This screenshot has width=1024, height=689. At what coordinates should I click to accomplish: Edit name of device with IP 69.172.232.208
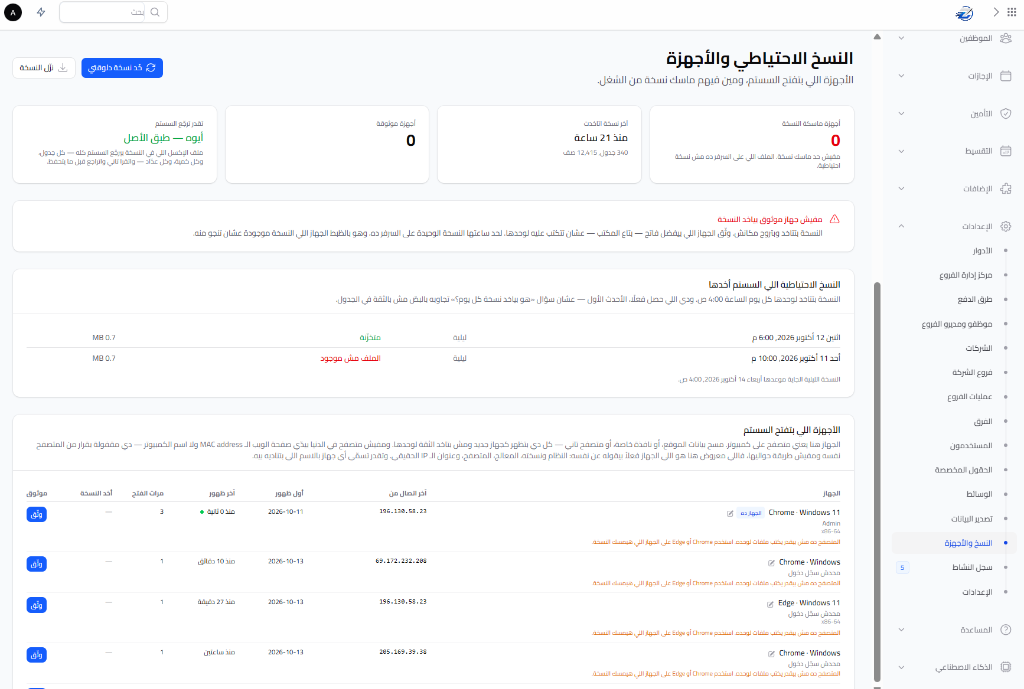click(771, 563)
